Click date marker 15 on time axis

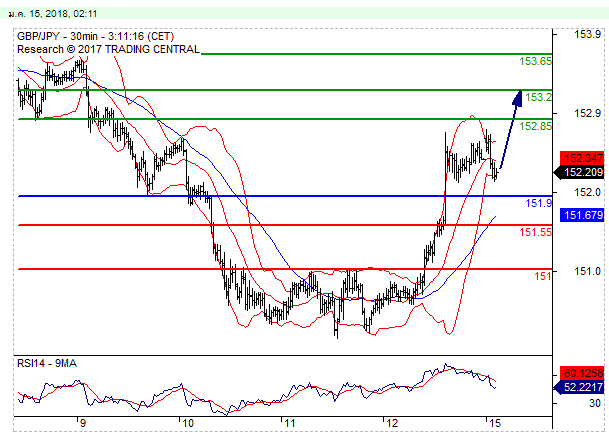(495, 423)
